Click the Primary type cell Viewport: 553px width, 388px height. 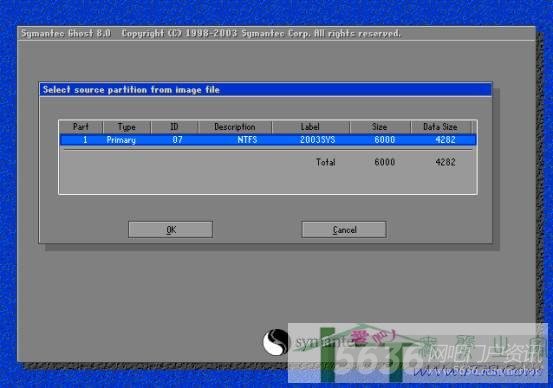click(121, 140)
